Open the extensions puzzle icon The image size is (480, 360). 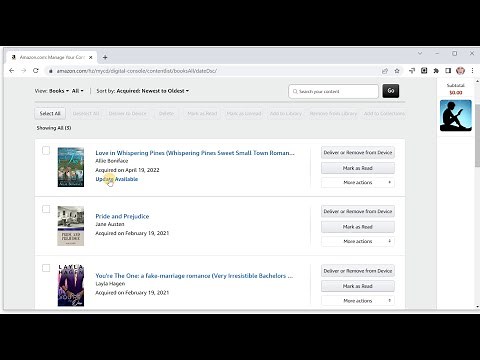tap(436, 71)
